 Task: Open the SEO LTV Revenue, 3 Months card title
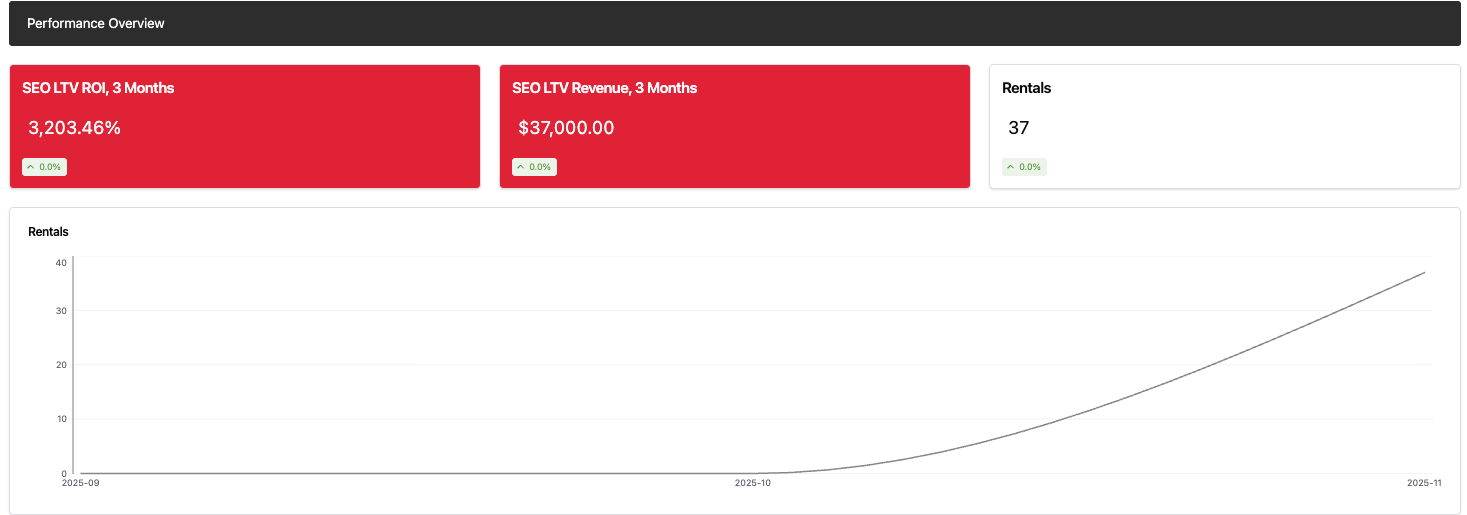tap(604, 88)
